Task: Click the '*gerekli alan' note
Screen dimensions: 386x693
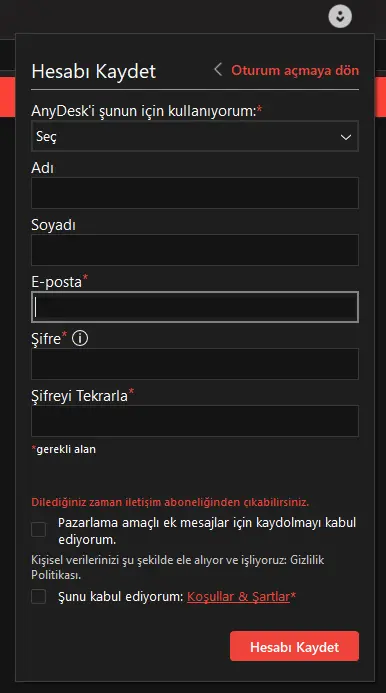Action: 63,449
